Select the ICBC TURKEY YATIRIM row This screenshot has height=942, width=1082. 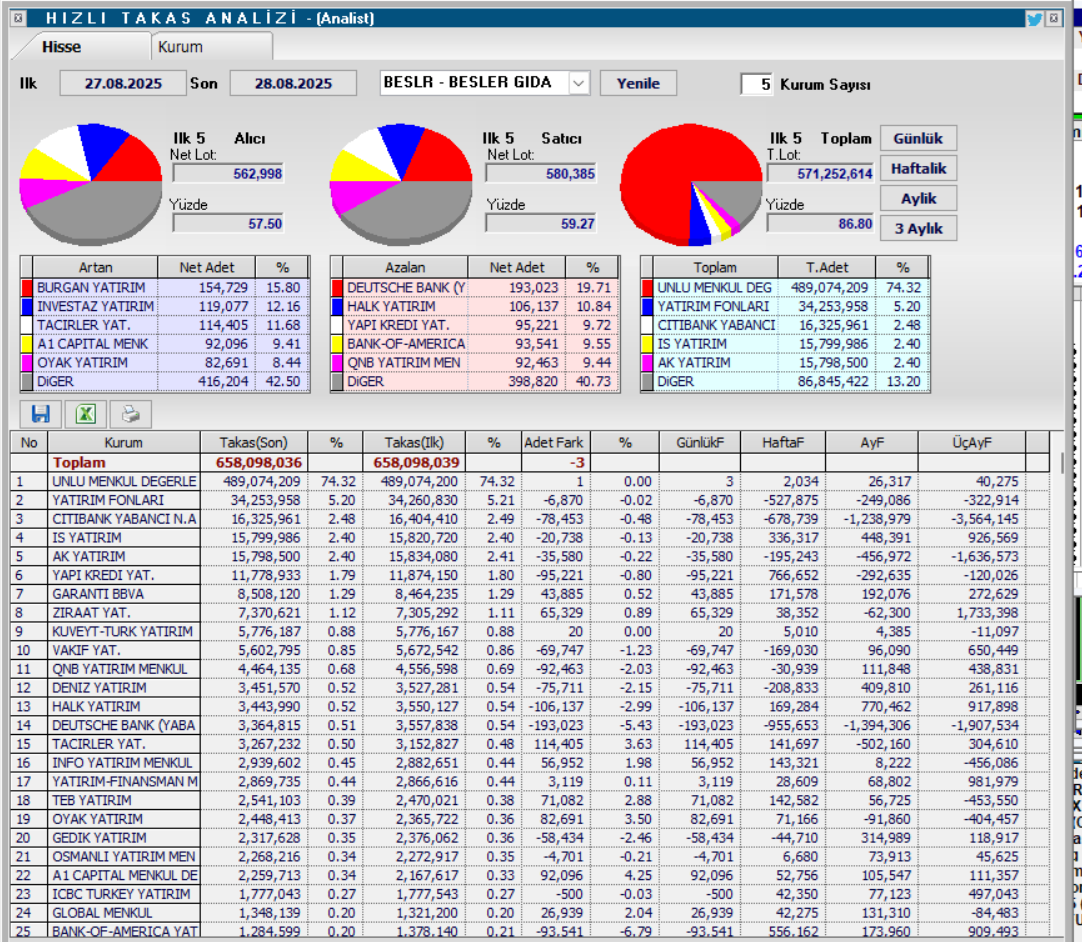pos(530,894)
